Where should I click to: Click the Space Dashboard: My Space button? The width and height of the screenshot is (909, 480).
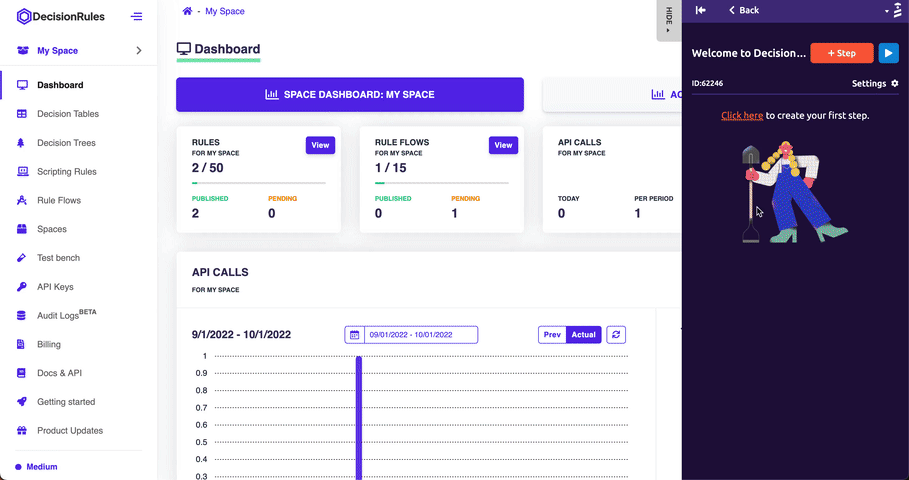tap(350, 94)
